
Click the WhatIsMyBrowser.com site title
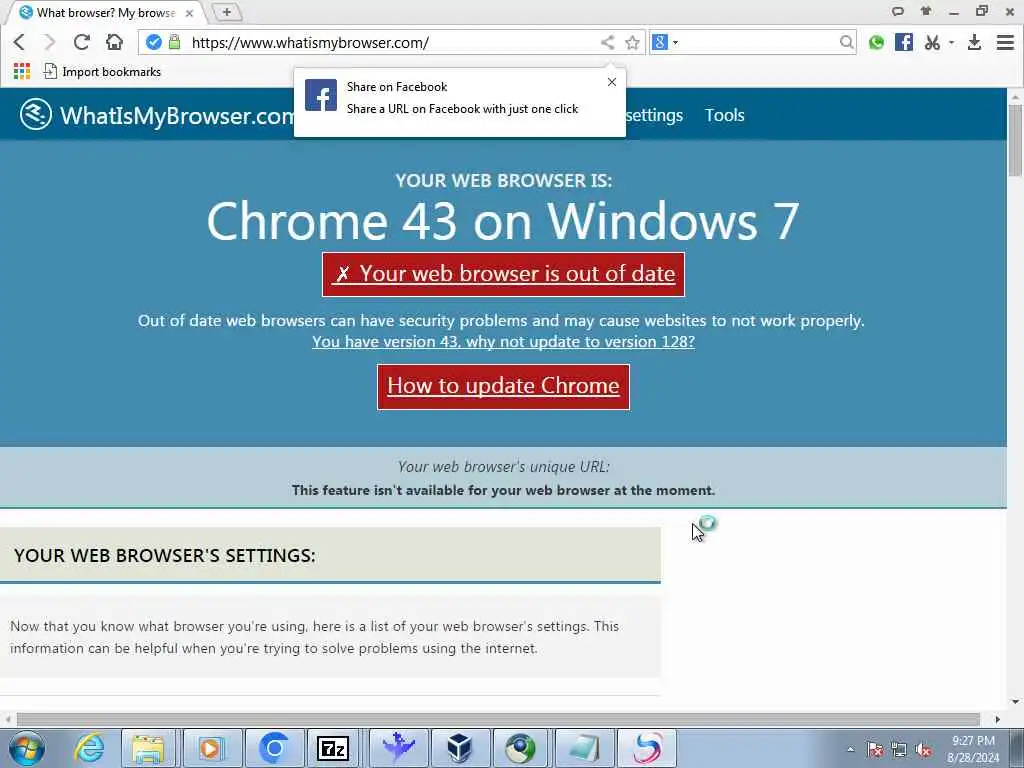(177, 115)
